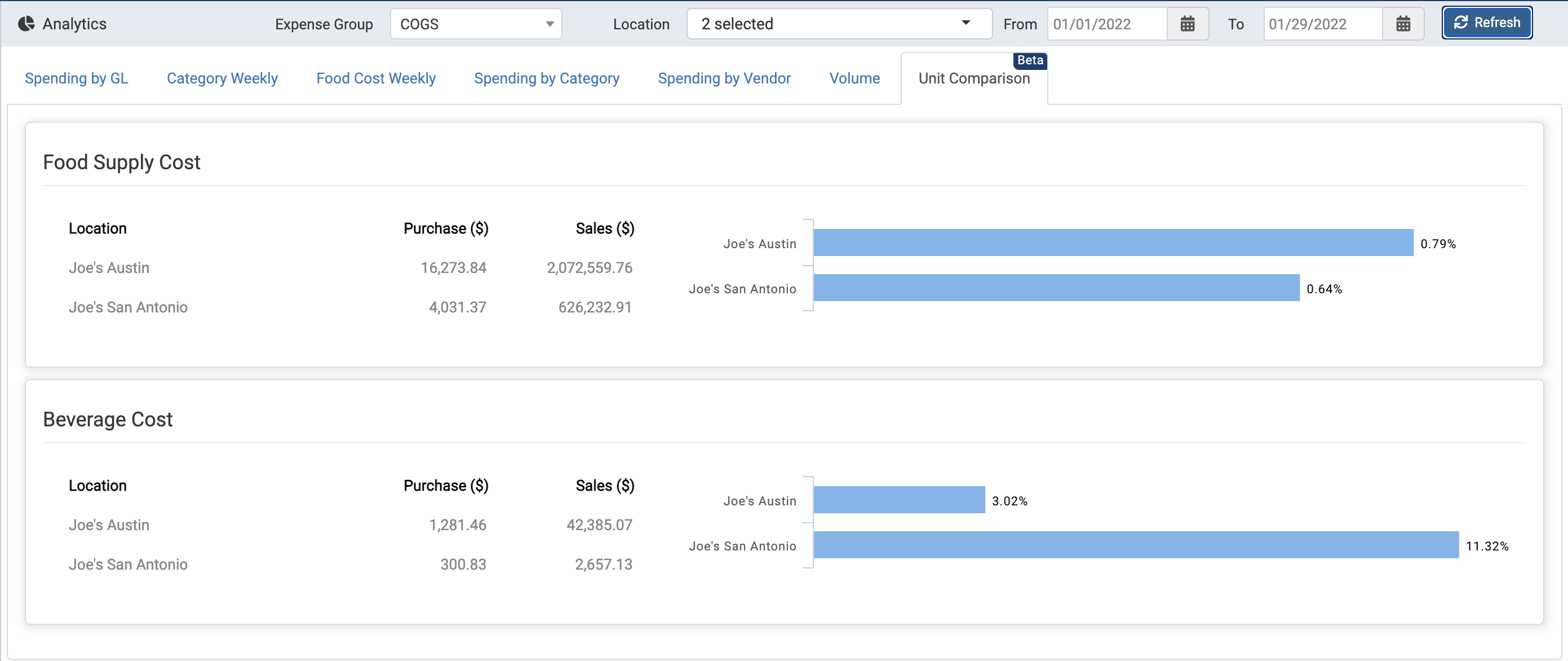1568x661 pixels.
Task: Open the calendar picker for the From date
Action: point(1188,24)
